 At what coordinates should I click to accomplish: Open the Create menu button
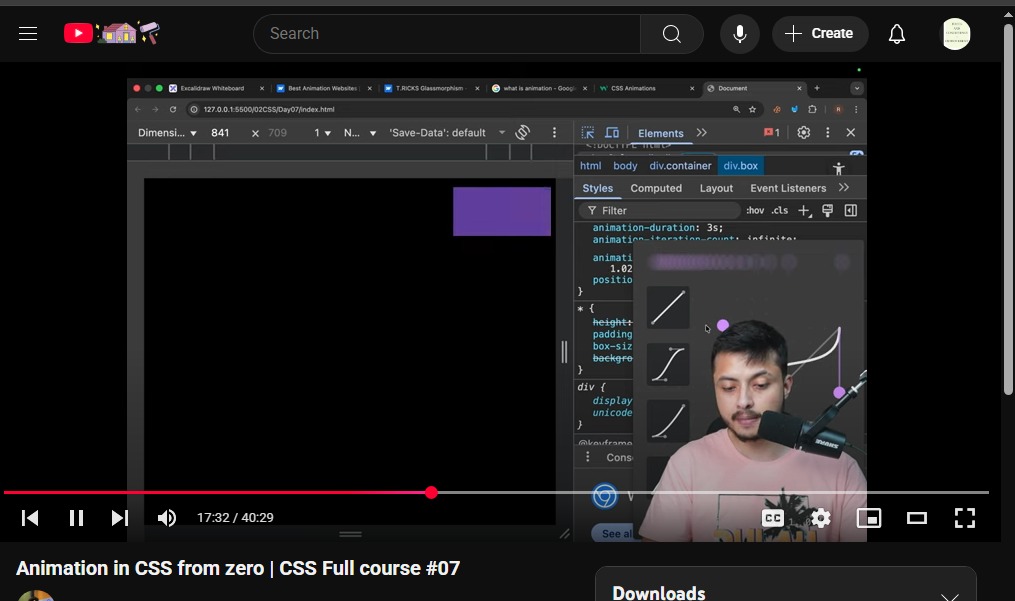click(820, 34)
